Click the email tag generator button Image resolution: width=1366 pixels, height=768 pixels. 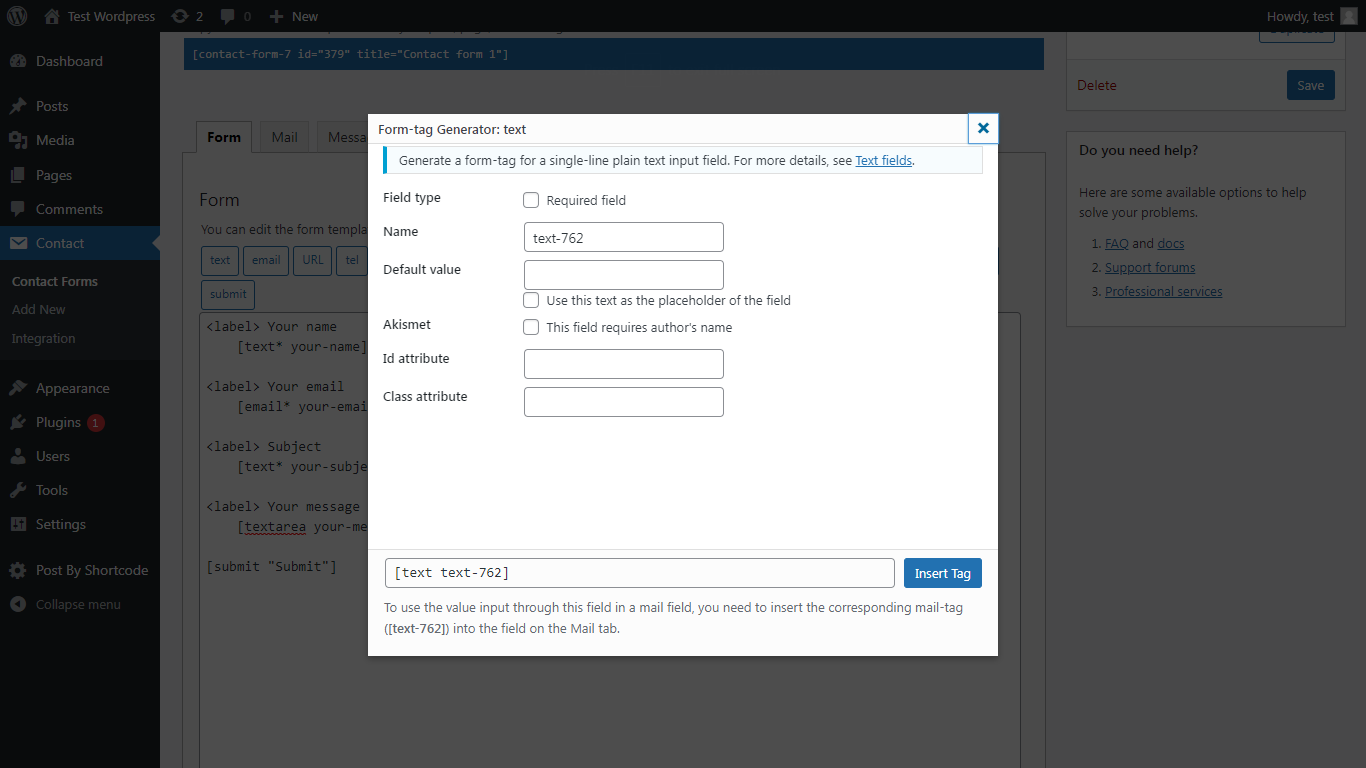(x=266, y=260)
